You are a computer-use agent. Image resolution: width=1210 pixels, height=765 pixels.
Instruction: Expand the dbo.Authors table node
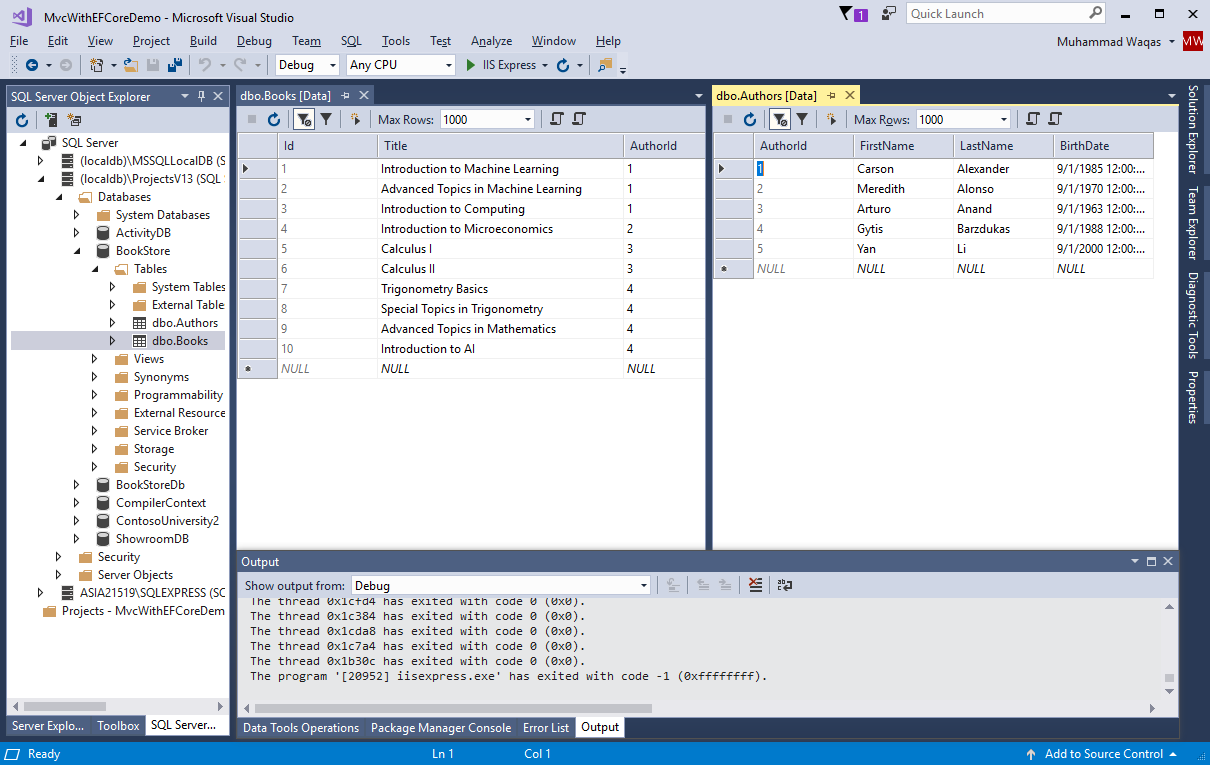(x=113, y=323)
